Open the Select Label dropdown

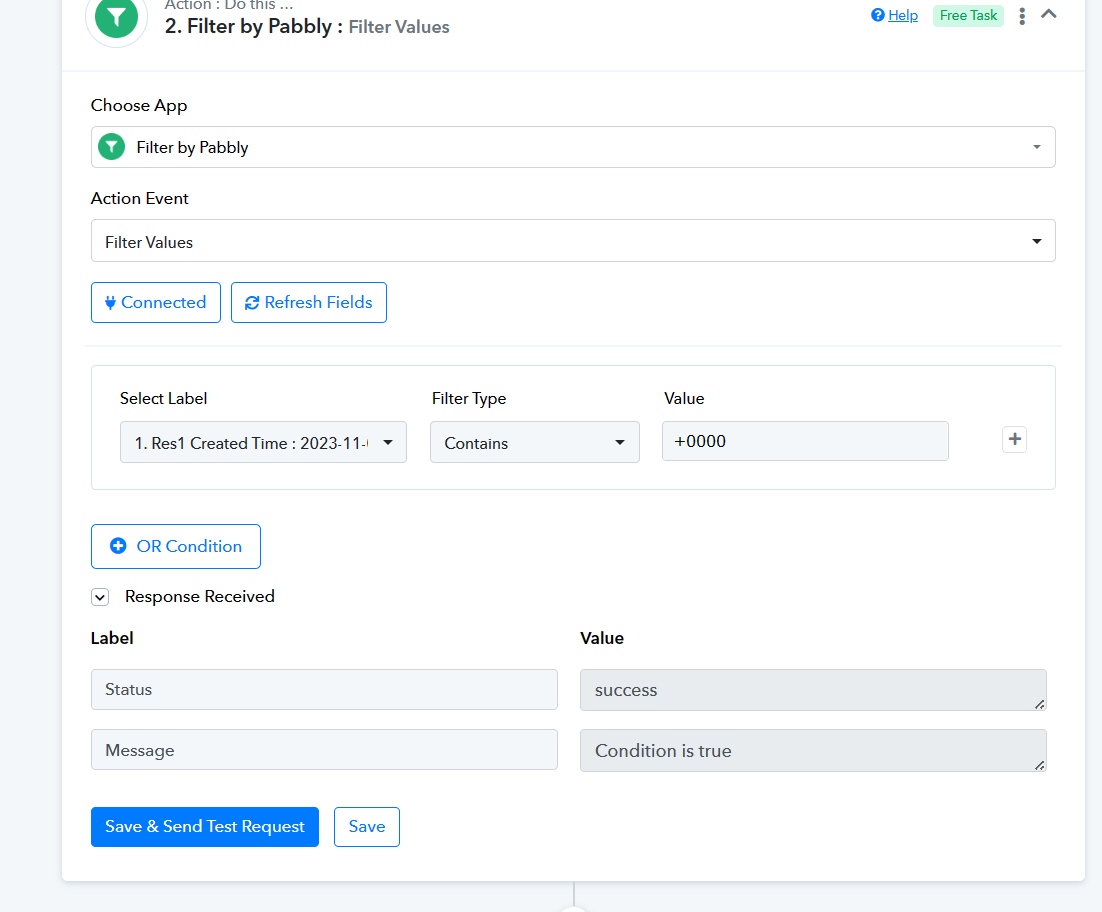coord(264,442)
